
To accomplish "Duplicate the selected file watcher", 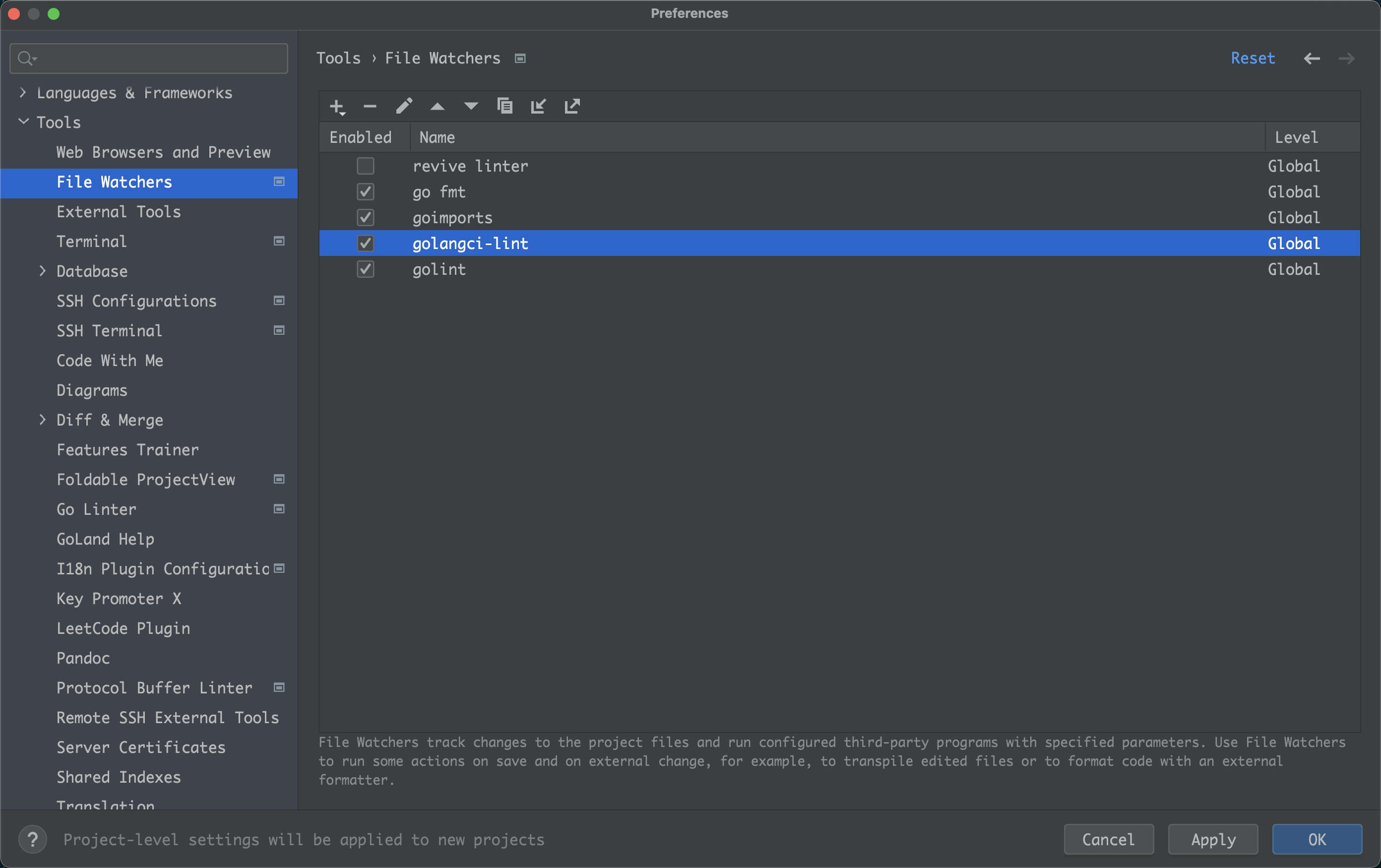I will pyautogui.click(x=504, y=107).
